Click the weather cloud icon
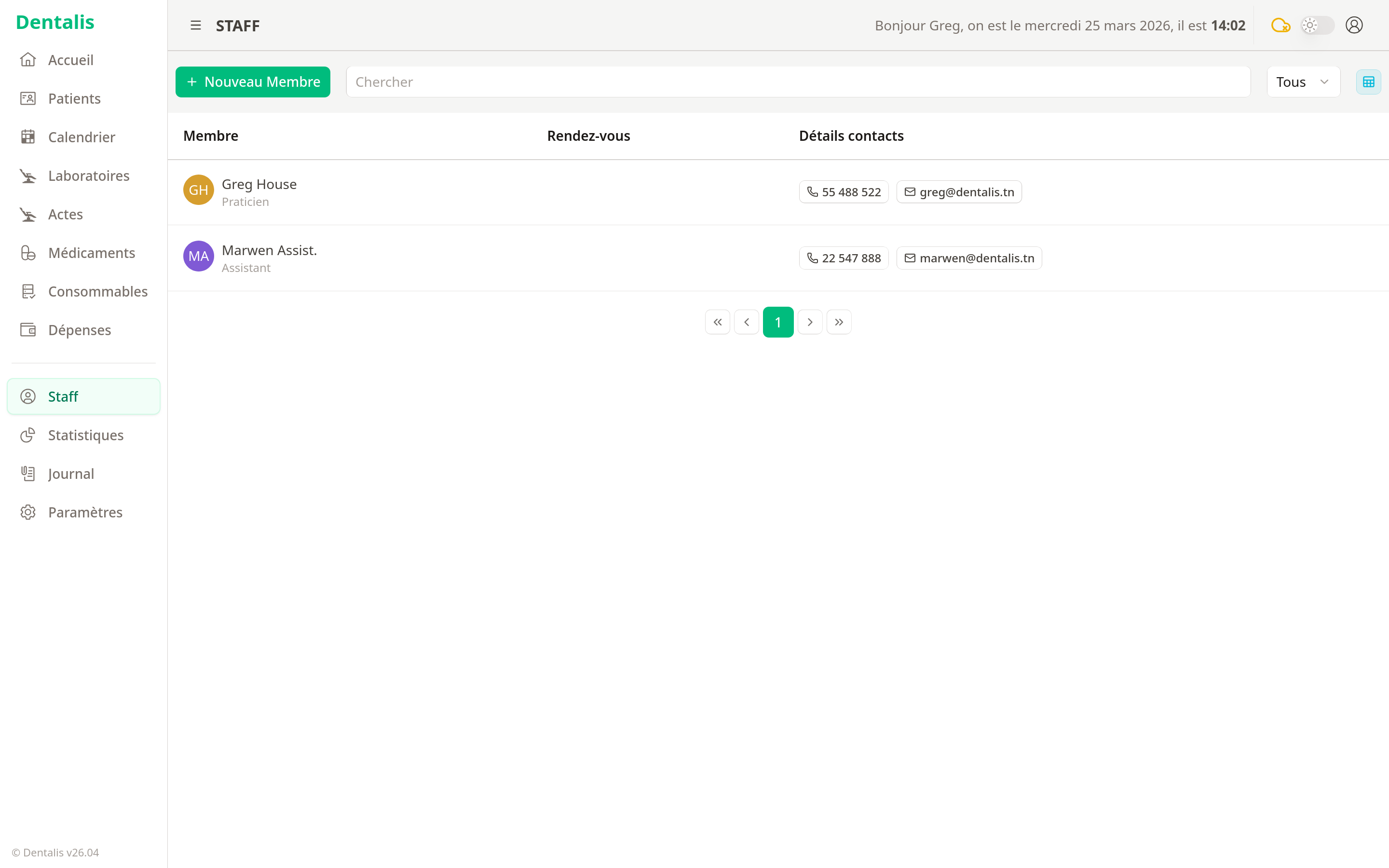The width and height of the screenshot is (1389, 868). click(1280, 25)
